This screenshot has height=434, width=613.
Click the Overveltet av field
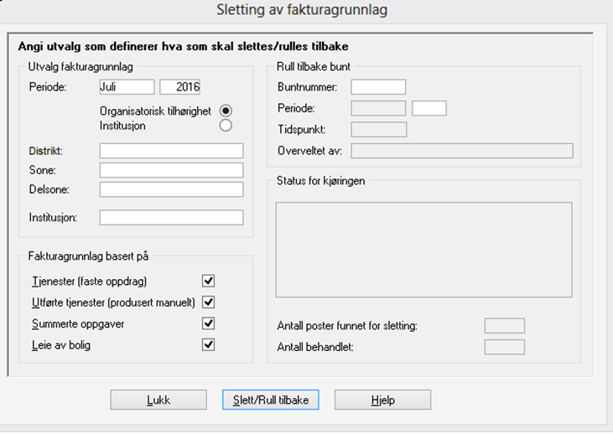click(462, 151)
